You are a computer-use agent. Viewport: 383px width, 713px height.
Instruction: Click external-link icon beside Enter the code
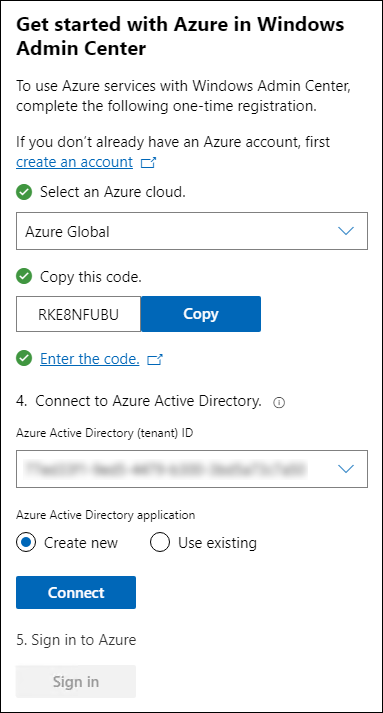point(155,360)
